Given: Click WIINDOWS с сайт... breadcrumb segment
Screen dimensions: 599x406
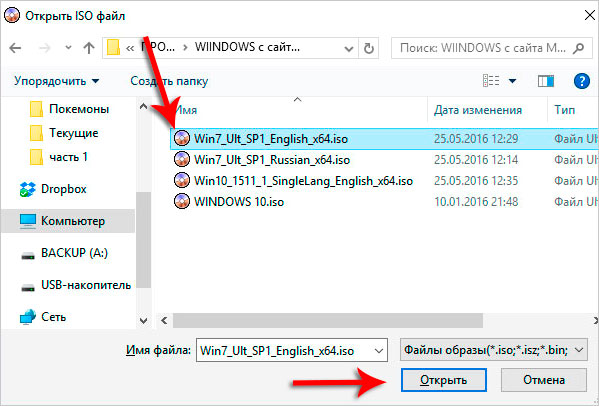Looking at the screenshot, I should coord(247,47).
